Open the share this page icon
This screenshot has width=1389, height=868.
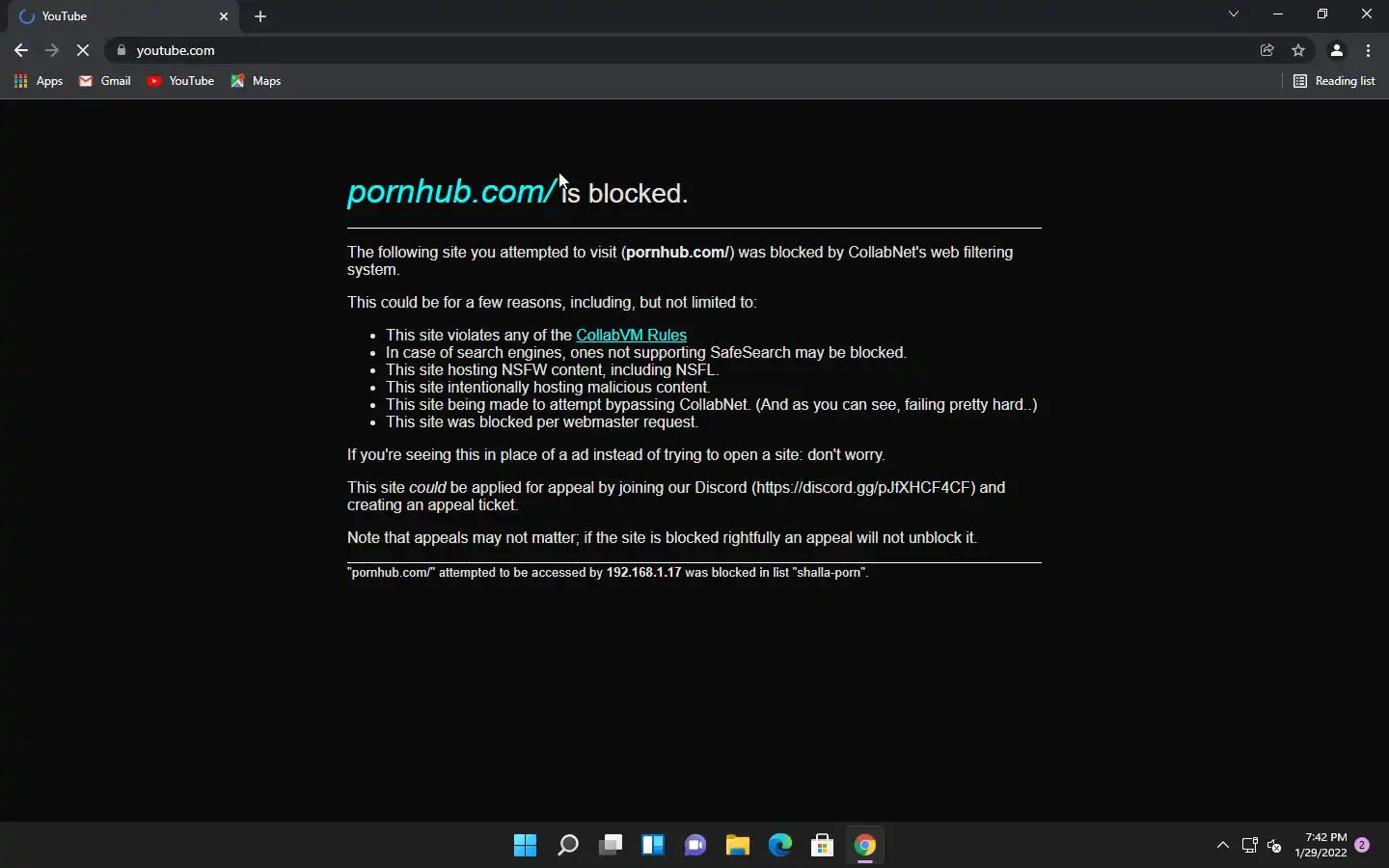click(1267, 50)
